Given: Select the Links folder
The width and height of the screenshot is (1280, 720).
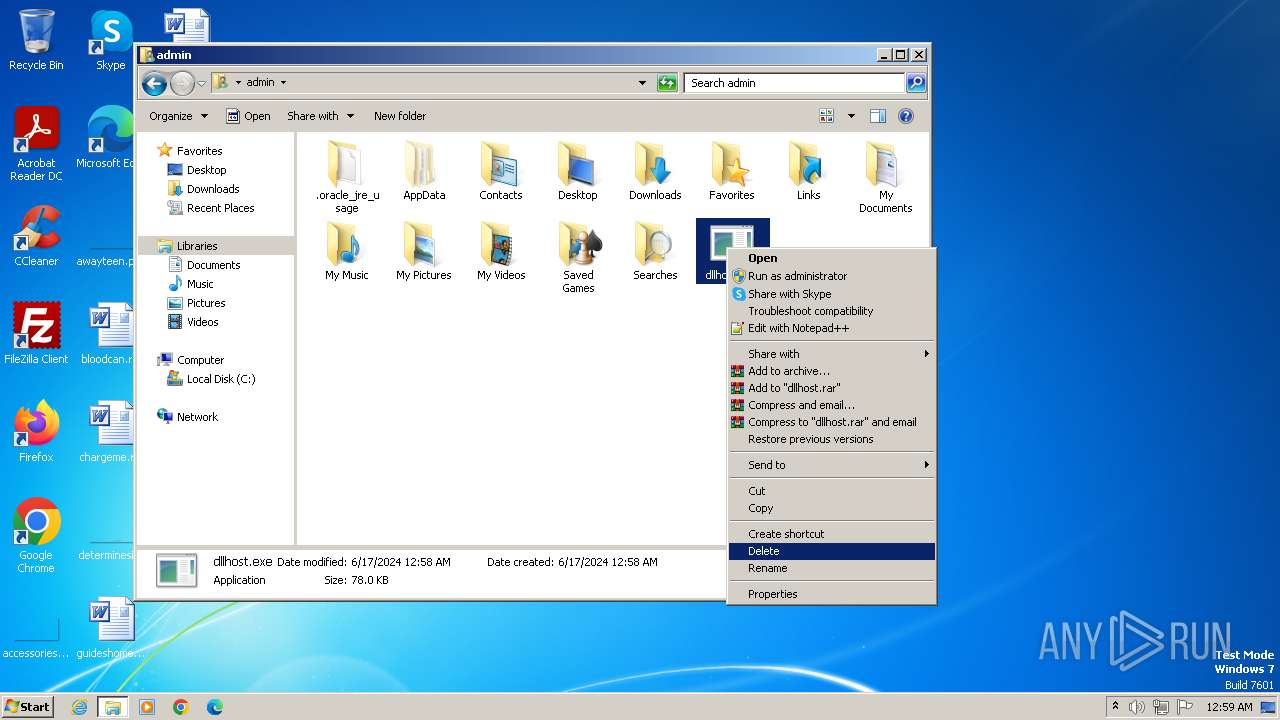Looking at the screenshot, I should point(808,171).
